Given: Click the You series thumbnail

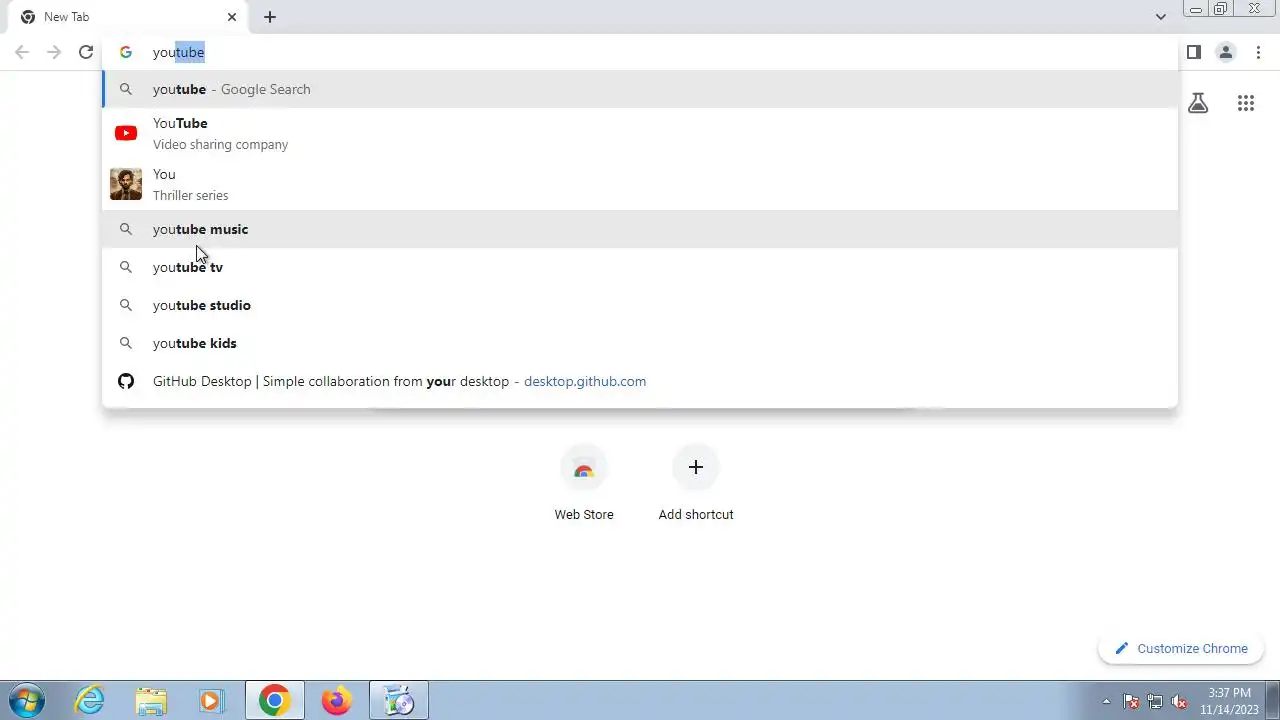Looking at the screenshot, I should point(126,184).
